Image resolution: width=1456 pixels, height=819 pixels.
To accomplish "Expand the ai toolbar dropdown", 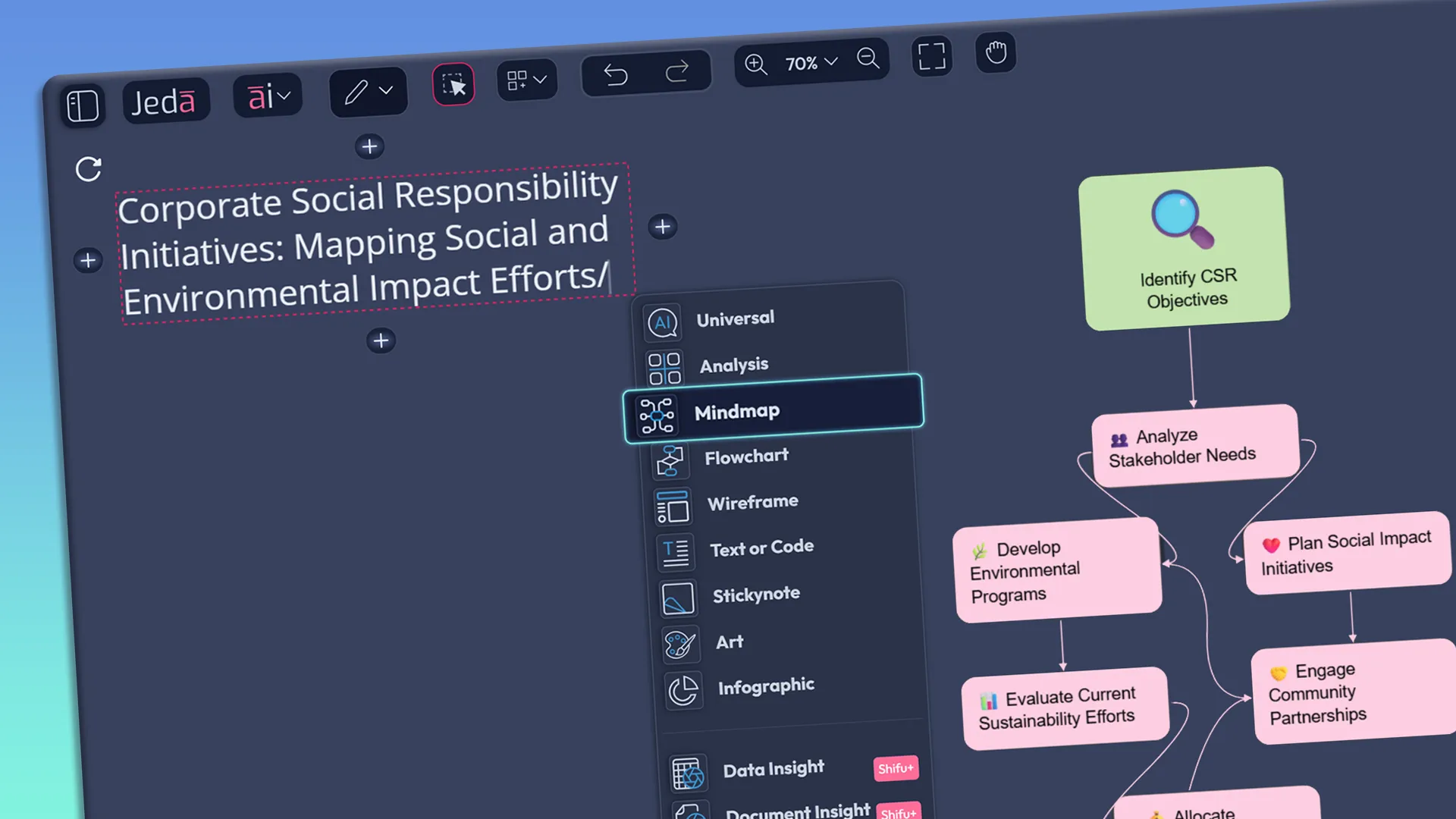I will click(284, 96).
